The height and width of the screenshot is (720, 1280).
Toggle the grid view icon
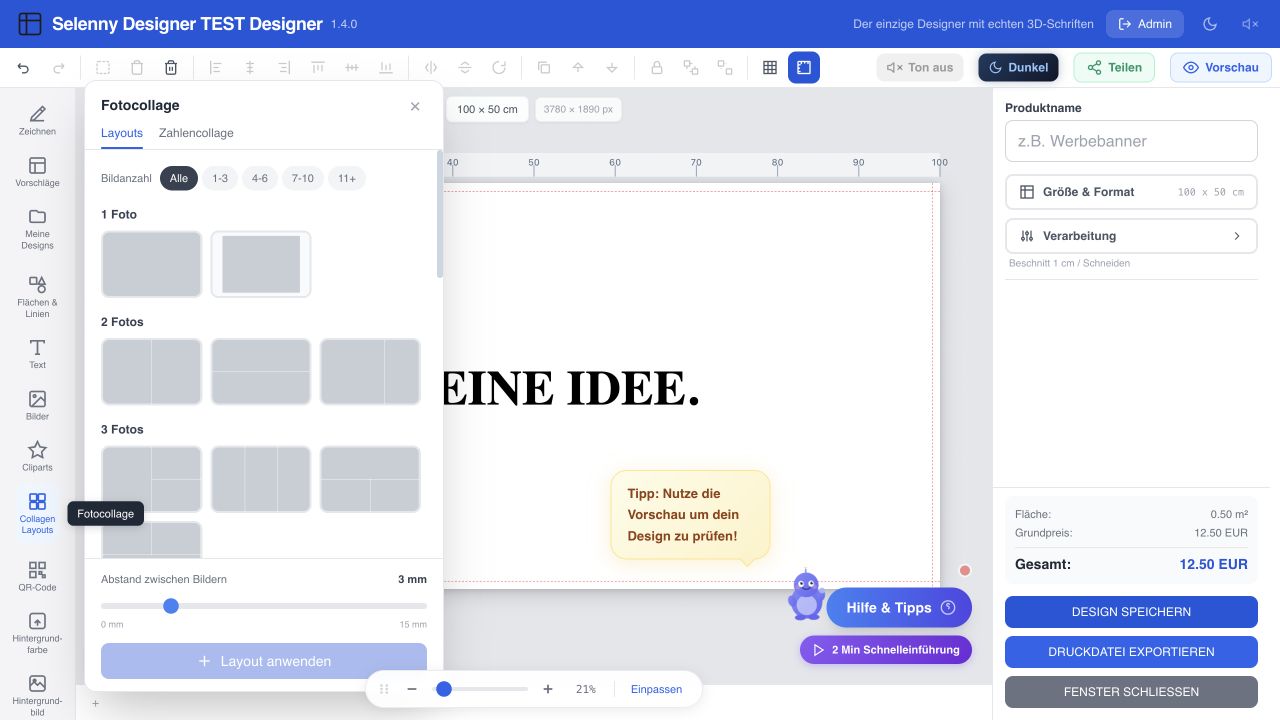click(770, 68)
